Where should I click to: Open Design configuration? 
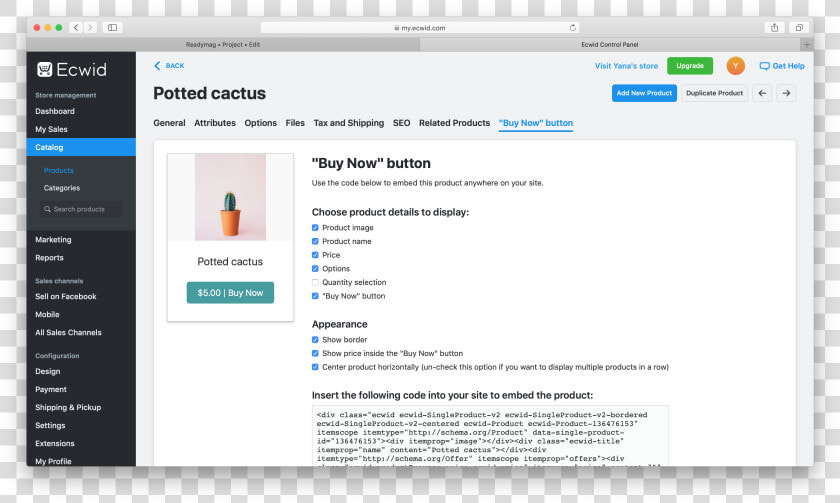coord(48,371)
